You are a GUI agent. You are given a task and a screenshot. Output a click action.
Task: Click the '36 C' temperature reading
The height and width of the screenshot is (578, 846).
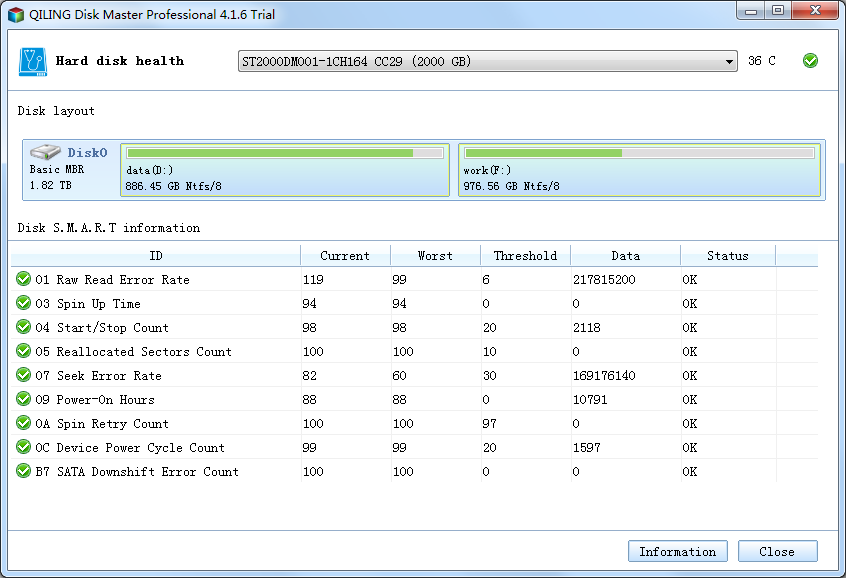point(761,60)
